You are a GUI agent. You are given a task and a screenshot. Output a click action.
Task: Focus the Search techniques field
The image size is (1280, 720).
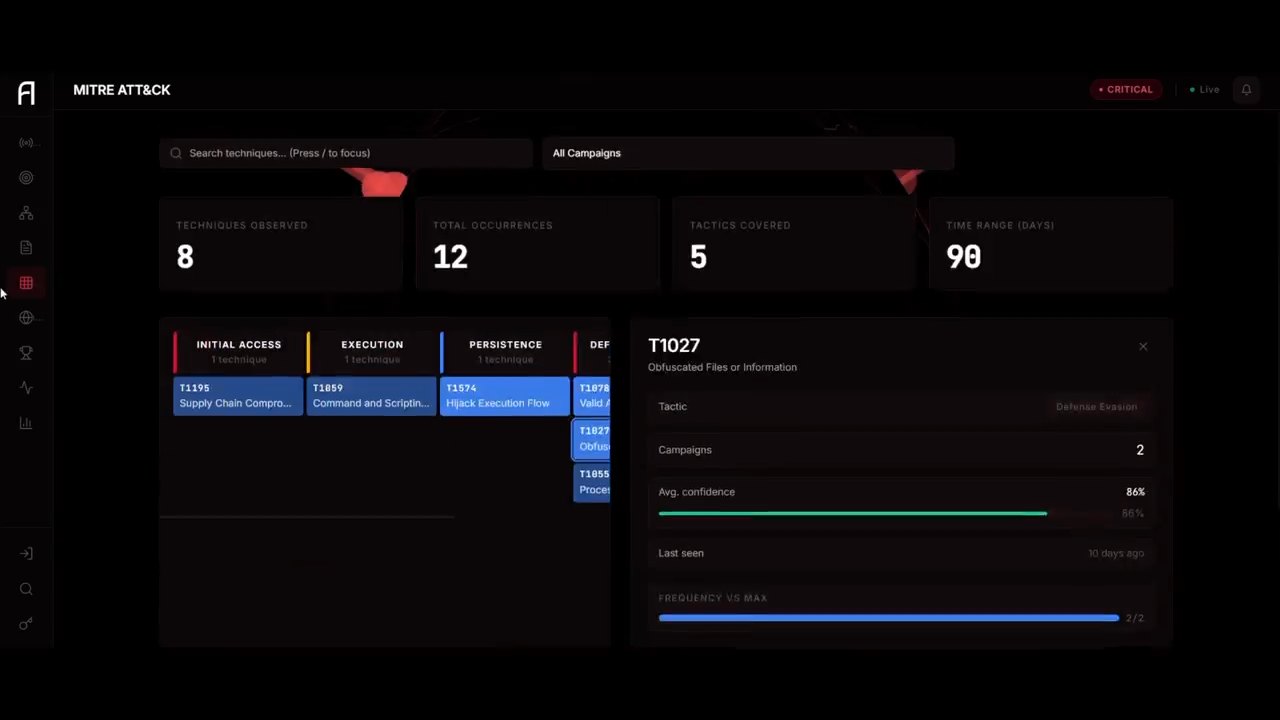(346, 153)
